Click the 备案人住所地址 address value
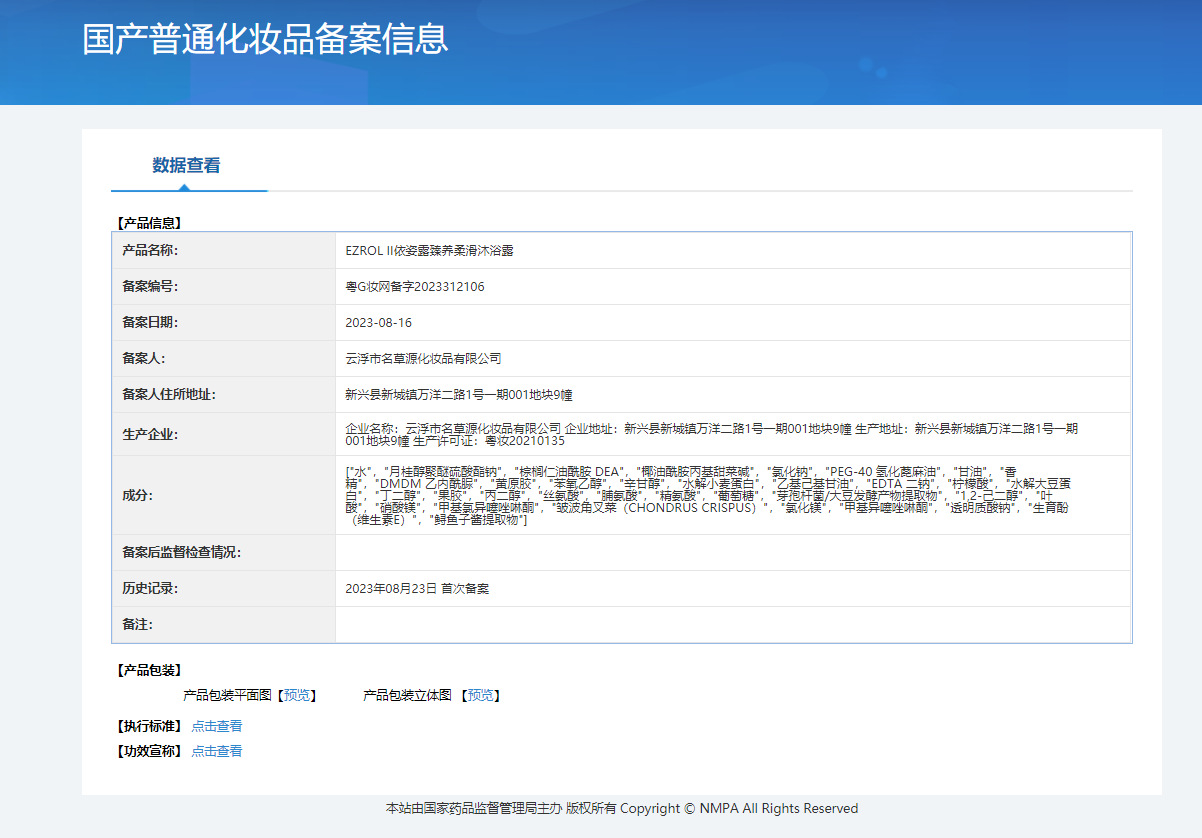The width and height of the screenshot is (1202, 838). click(x=459, y=394)
